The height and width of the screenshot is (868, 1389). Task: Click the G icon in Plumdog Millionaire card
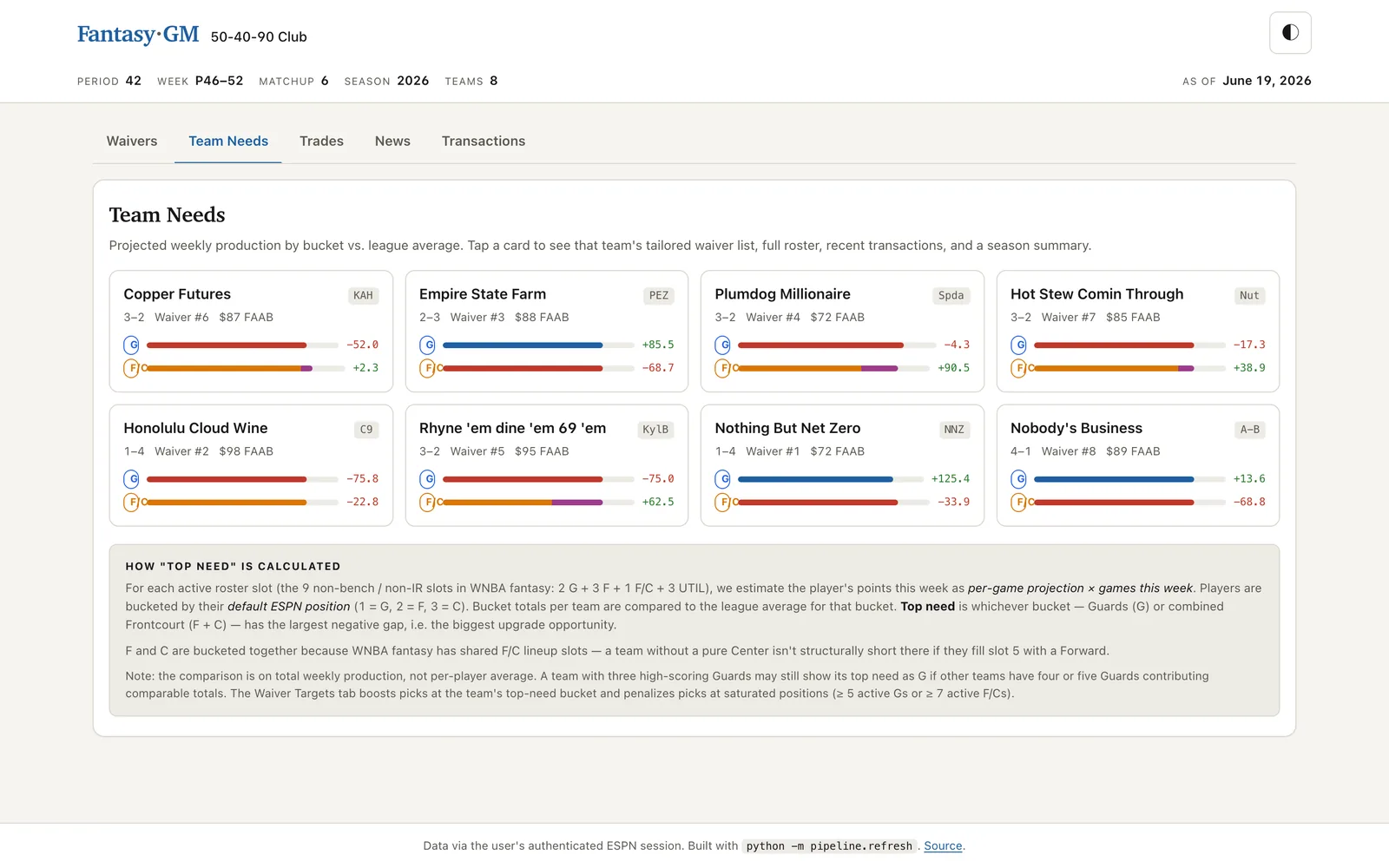tap(723, 345)
